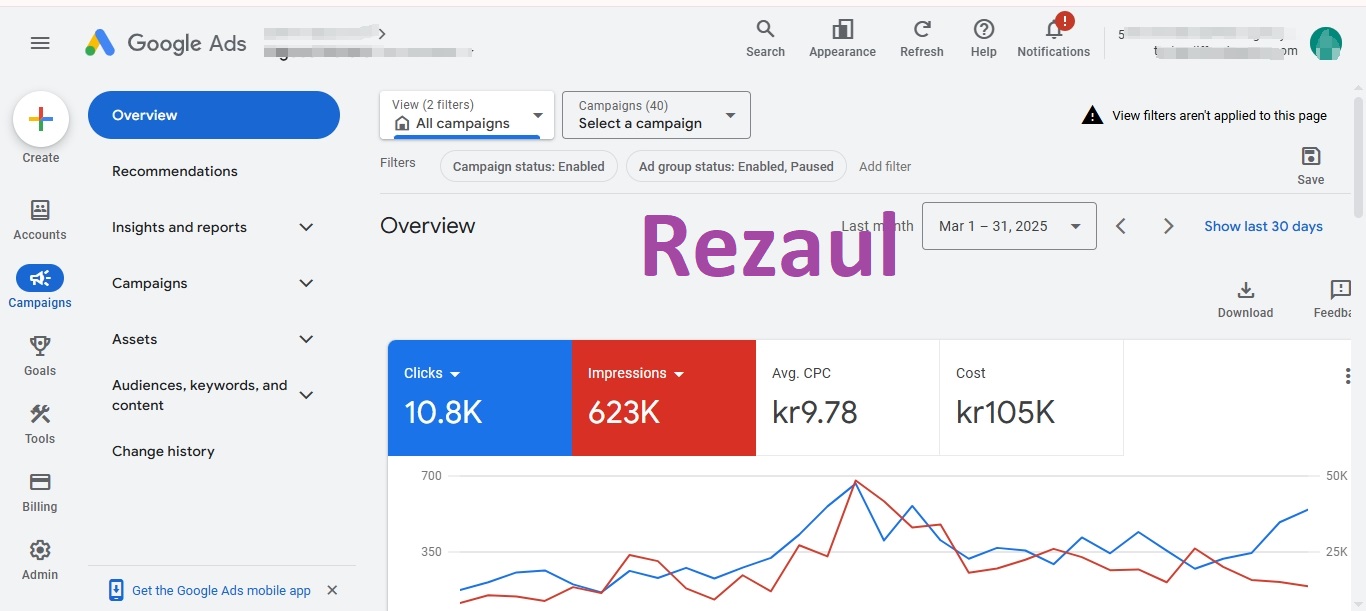Go to the next date period
This screenshot has width=1366, height=611.
coord(1168,226)
